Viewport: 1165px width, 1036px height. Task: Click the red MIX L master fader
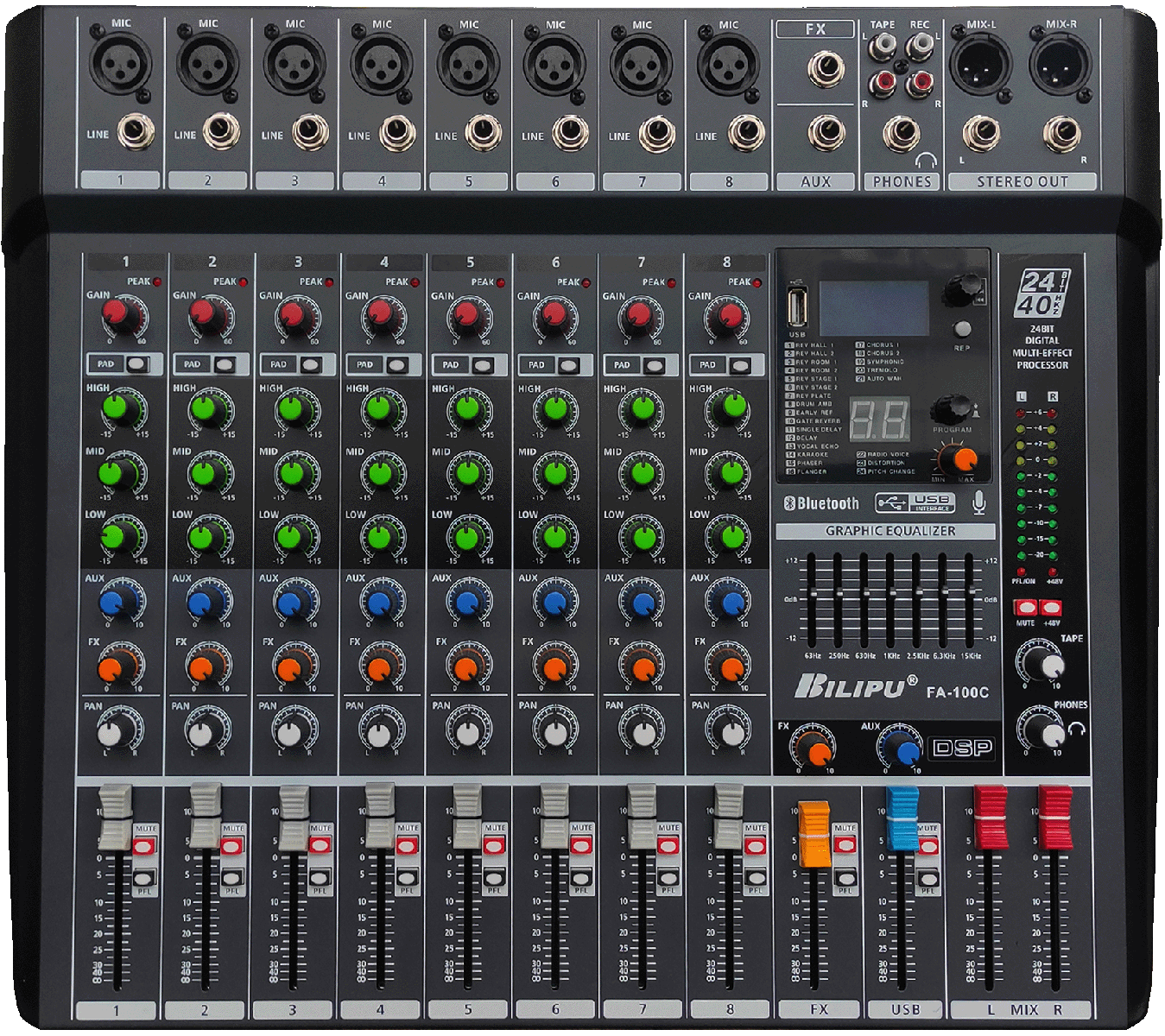coord(990,816)
